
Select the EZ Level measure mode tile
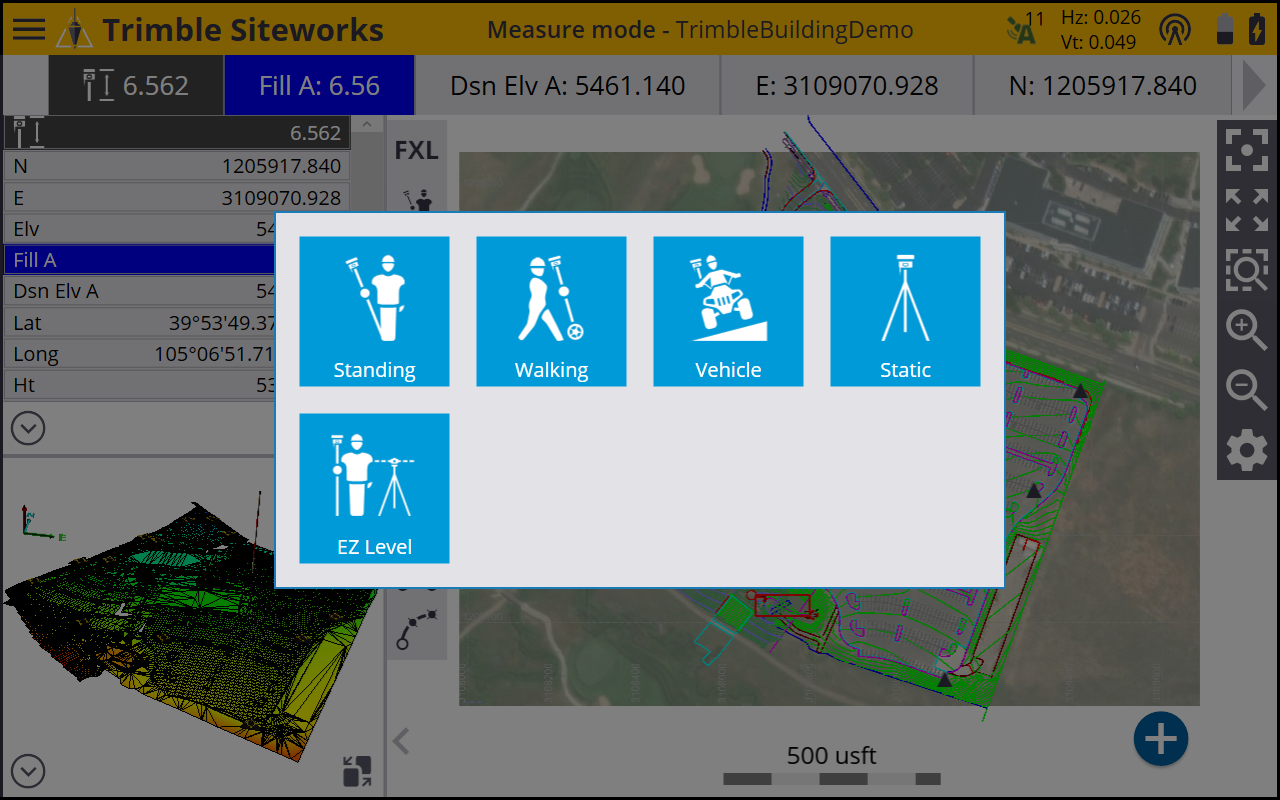coord(374,488)
